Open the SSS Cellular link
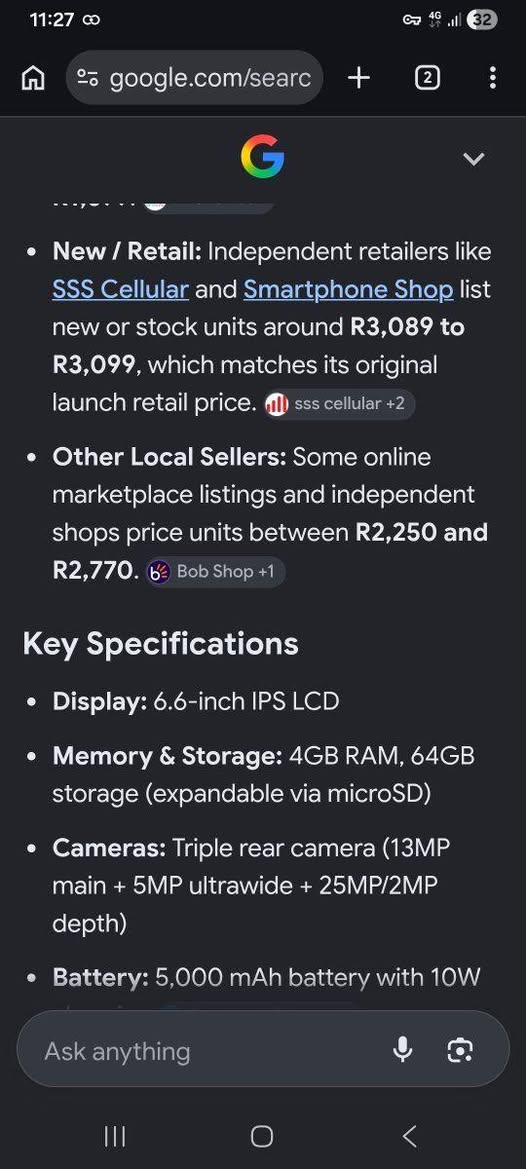Image resolution: width=526 pixels, height=1169 pixels. click(120, 289)
